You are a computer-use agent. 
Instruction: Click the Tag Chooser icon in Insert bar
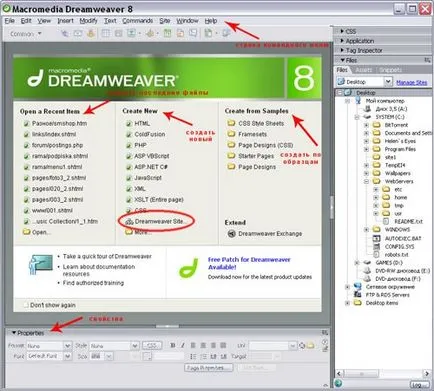[226, 33]
